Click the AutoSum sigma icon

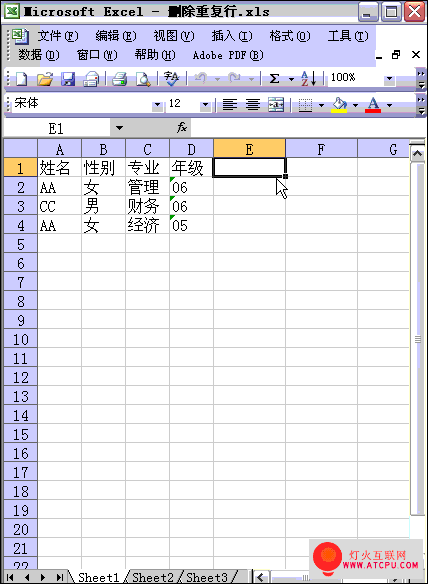coord(275,79)
